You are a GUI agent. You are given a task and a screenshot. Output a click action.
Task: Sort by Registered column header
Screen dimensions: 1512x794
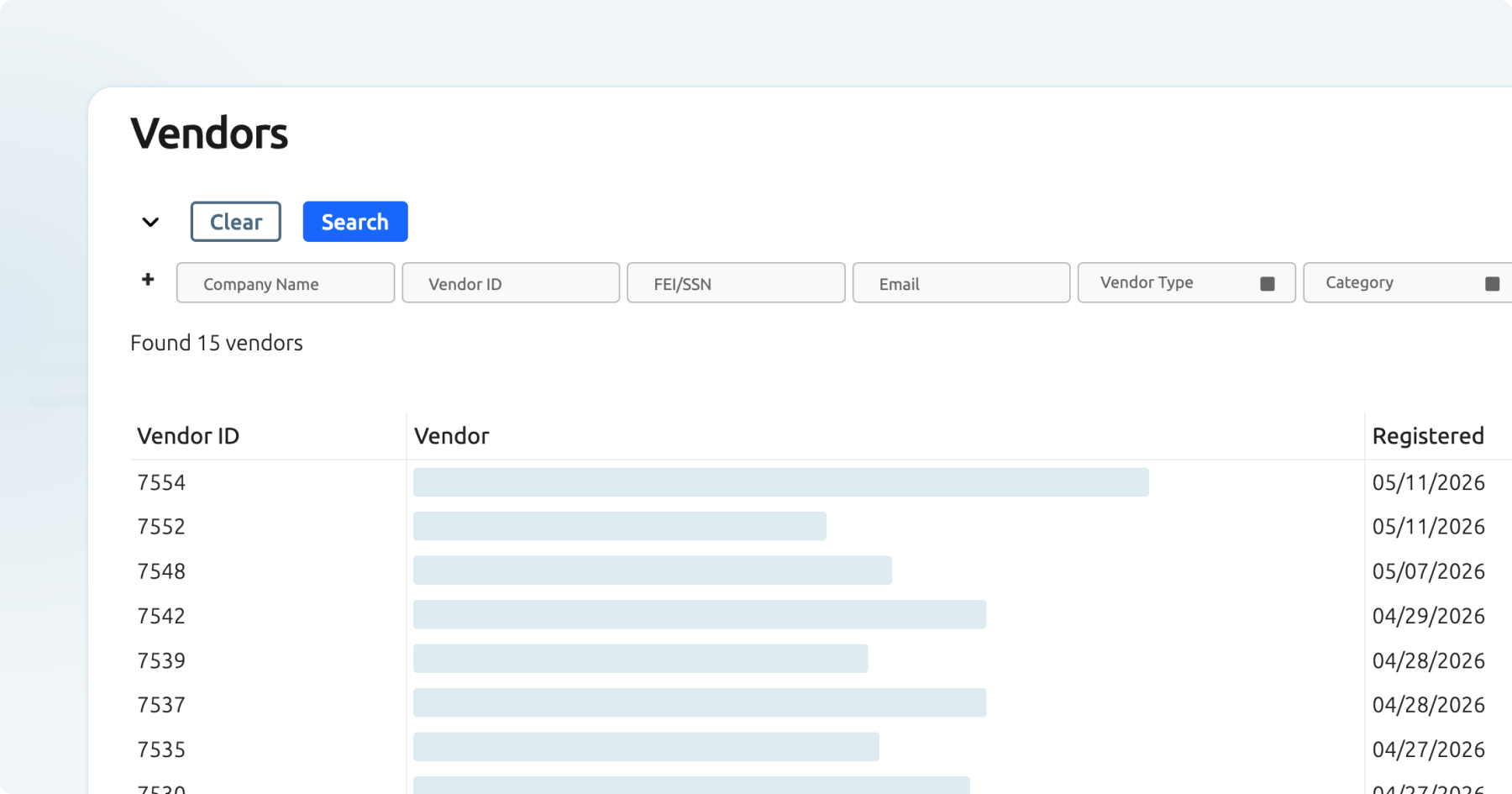tap(1428, 436)
